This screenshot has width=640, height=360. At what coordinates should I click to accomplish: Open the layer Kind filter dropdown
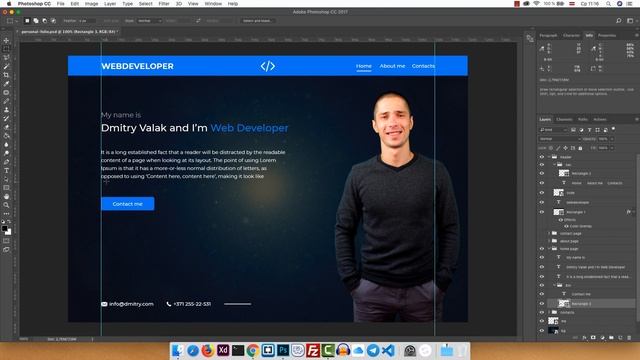pyautogui.click(x=553, y=130)
